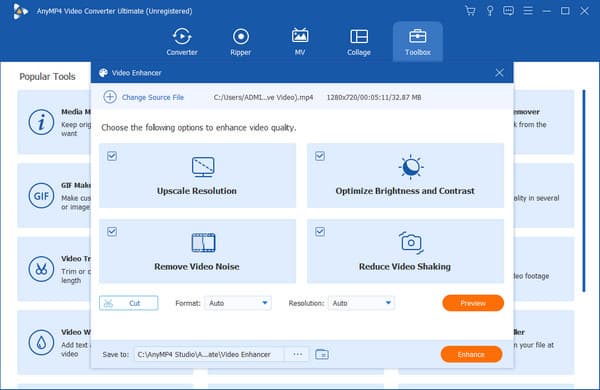600x390 pixels.
Task: Click the 1280x720 file info text
Action: pyautogui.click(x=374, y=97)
